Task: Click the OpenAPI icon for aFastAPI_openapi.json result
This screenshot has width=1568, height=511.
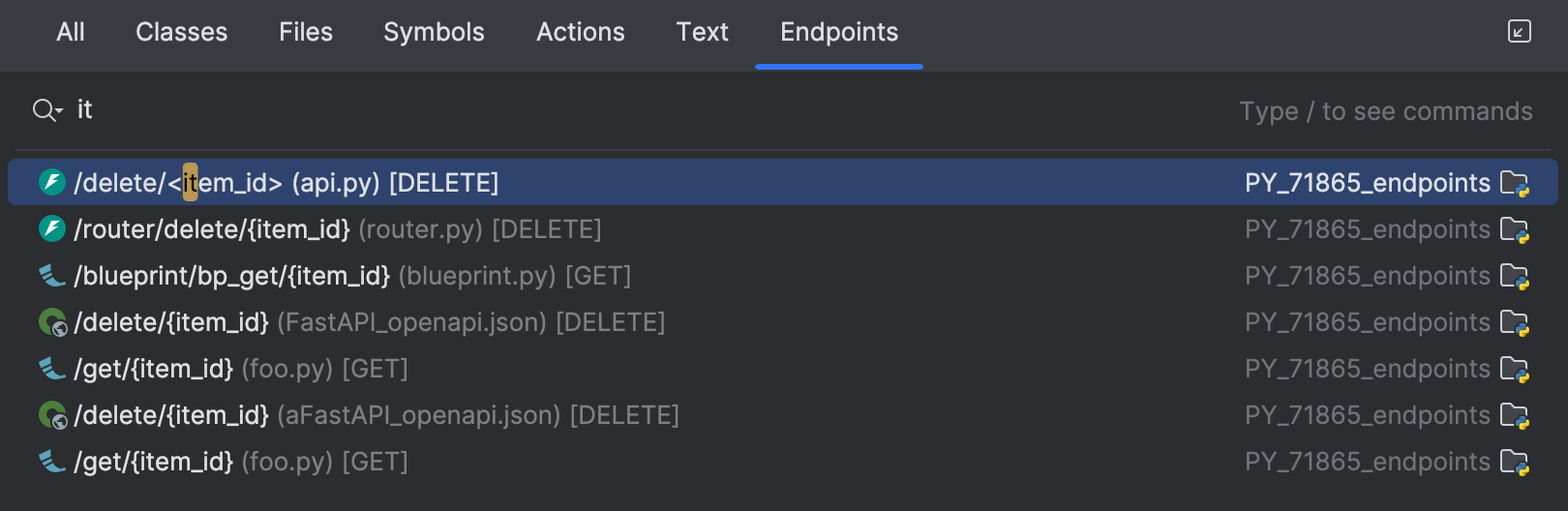Action: [x=52, y=415]
